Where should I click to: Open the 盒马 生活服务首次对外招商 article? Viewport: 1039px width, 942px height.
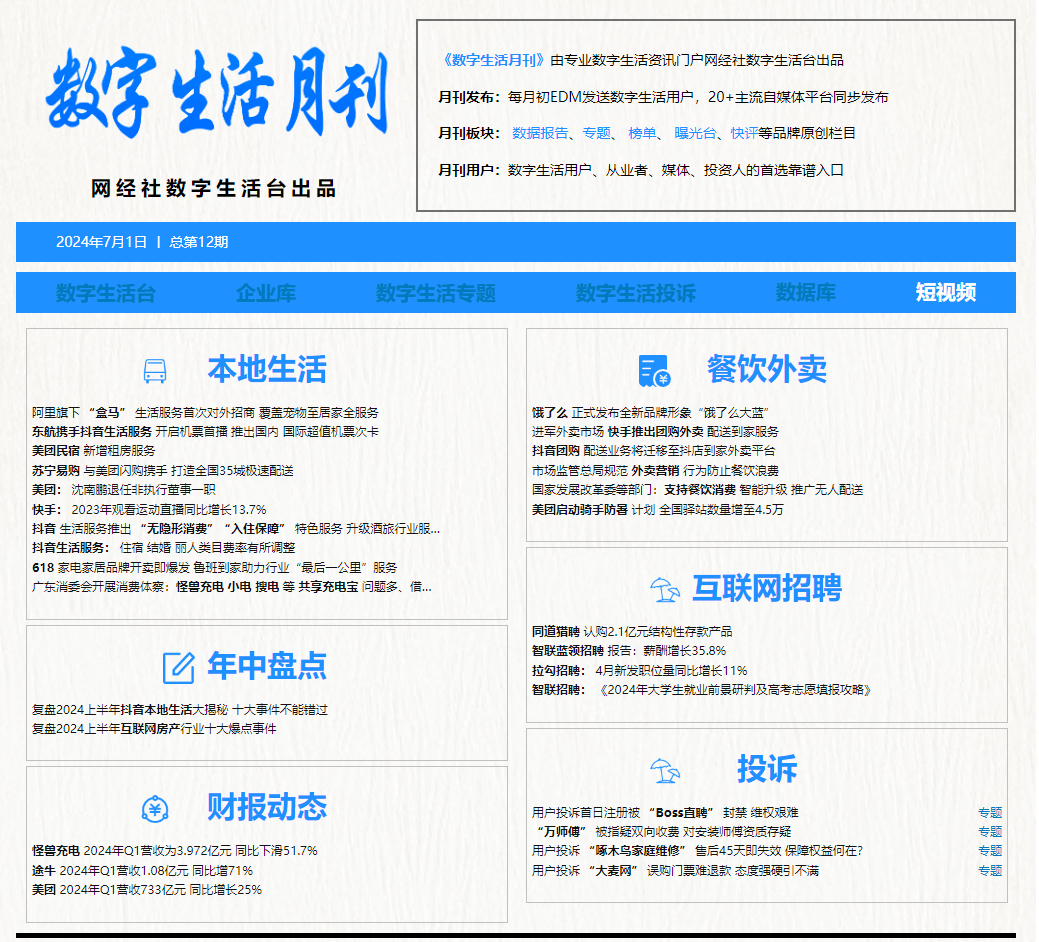205,413
